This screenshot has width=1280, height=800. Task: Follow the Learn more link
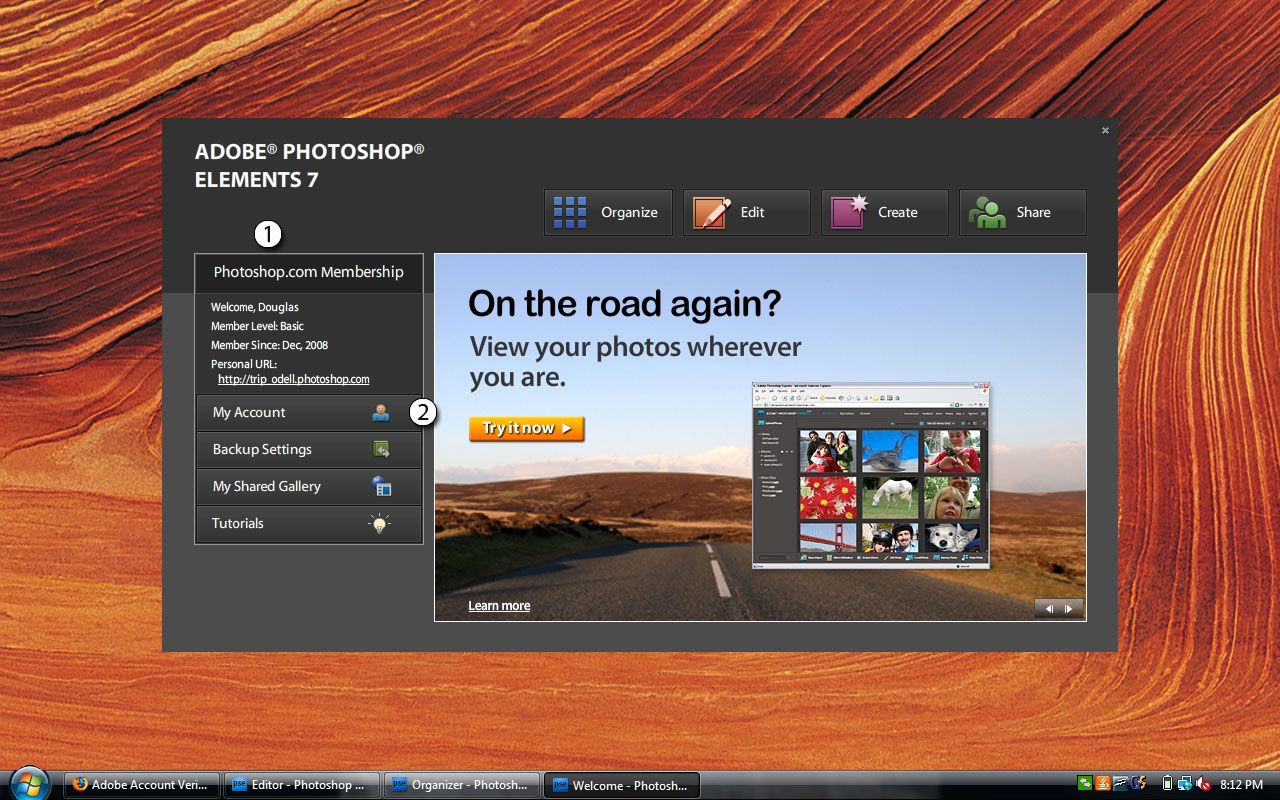click(499, 606)
